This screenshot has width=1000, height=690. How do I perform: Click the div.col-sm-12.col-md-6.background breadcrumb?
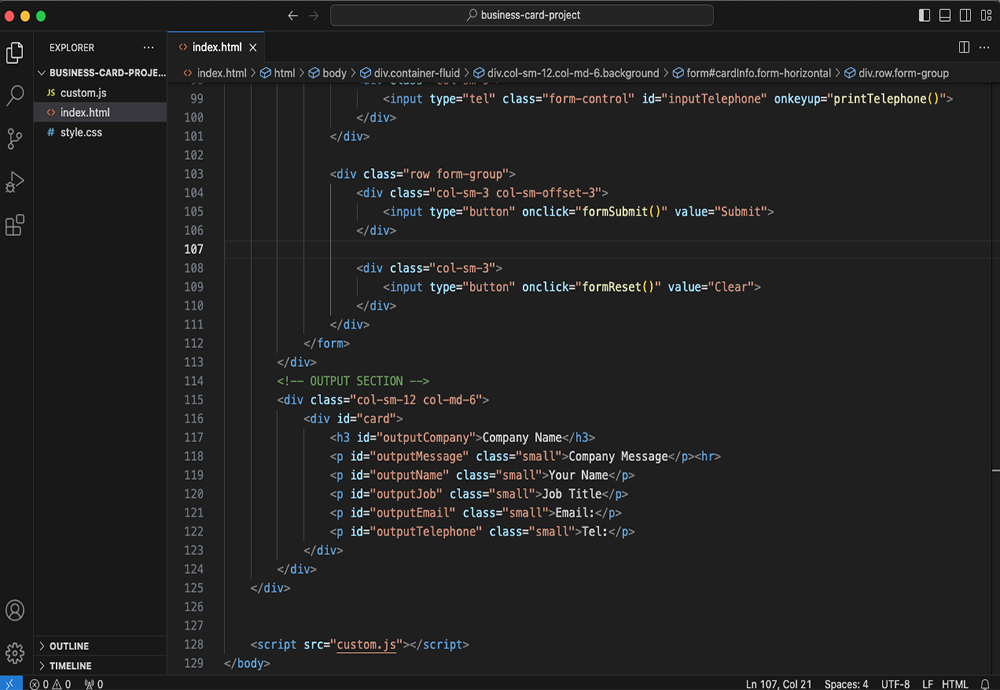pos(566,73)
